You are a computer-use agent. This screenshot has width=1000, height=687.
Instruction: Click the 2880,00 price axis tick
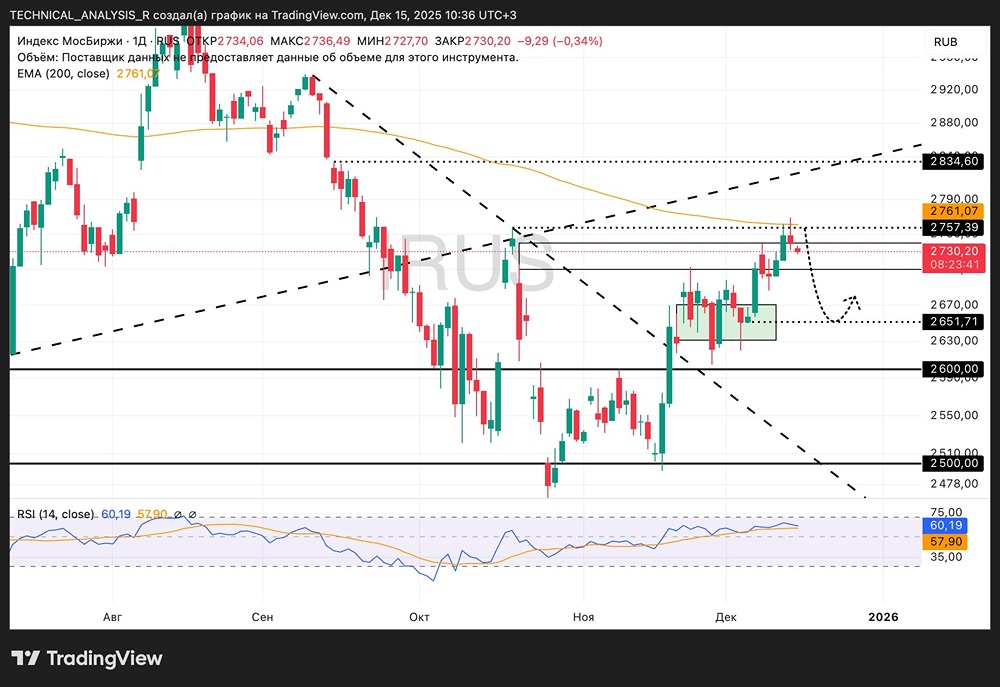954,122
